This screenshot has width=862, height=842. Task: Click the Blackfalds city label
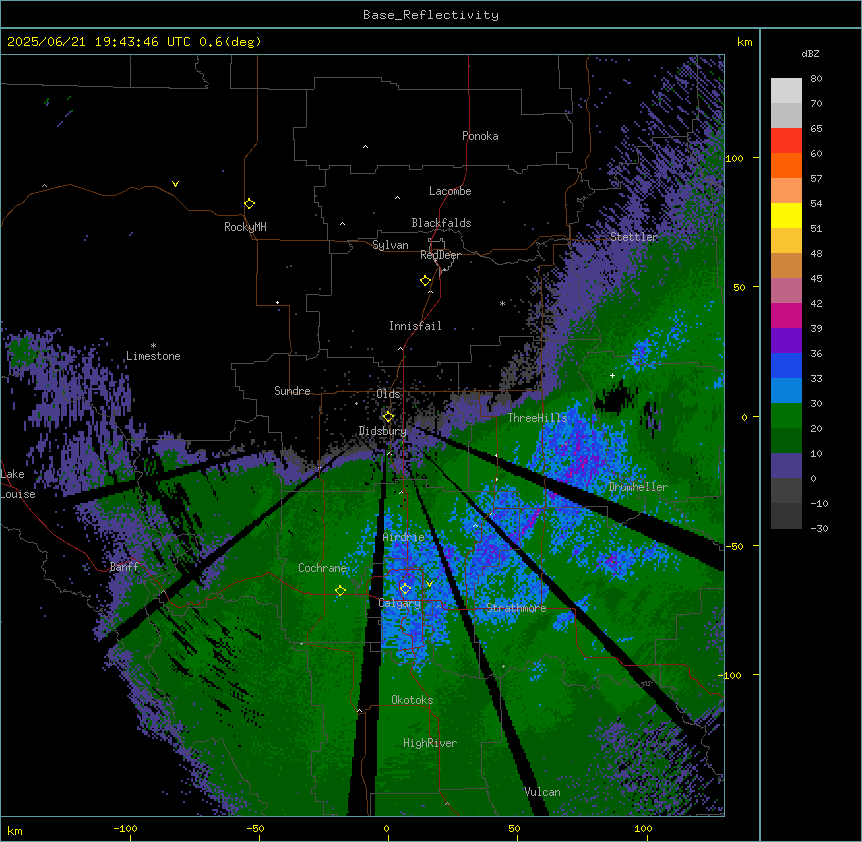(x=441, y=223)
